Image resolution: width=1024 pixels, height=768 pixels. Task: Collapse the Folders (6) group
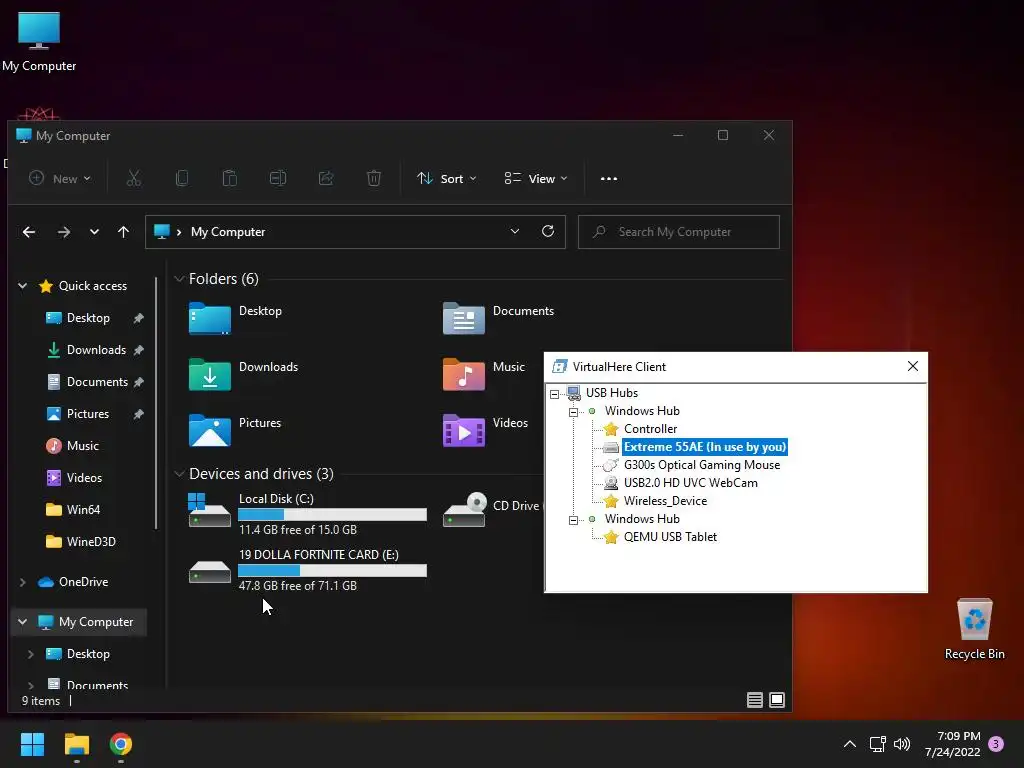coord(179,279)
